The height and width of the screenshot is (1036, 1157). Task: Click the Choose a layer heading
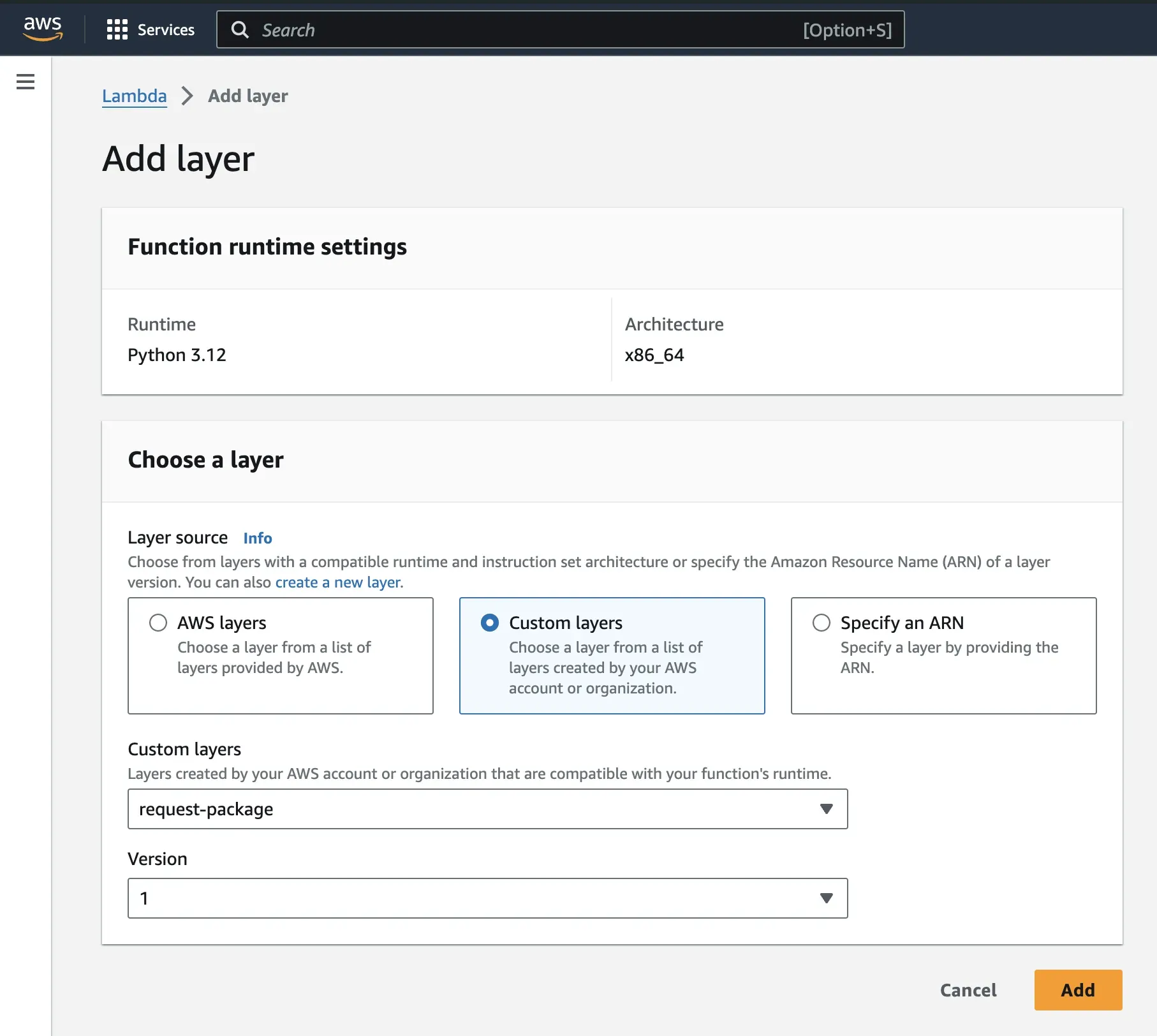point(205,460)
